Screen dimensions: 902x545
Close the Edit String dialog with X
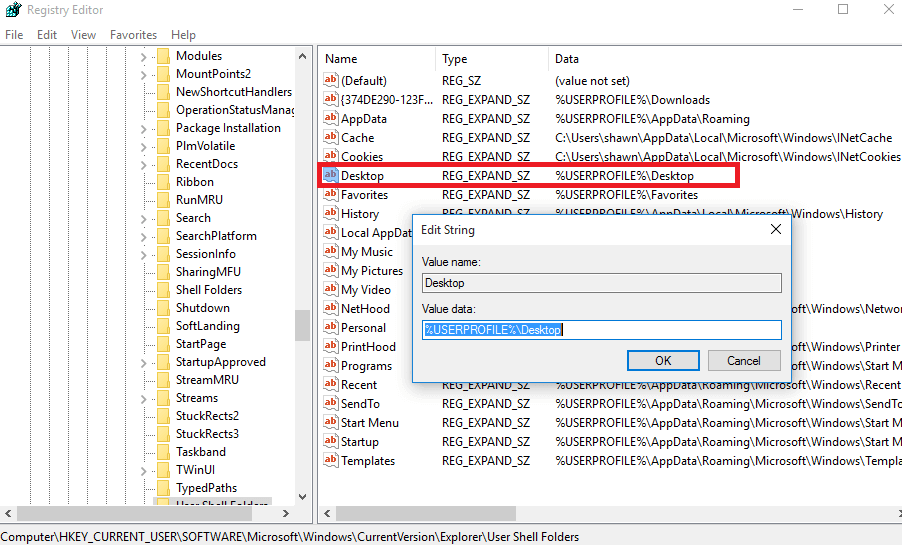click(775, 230)
